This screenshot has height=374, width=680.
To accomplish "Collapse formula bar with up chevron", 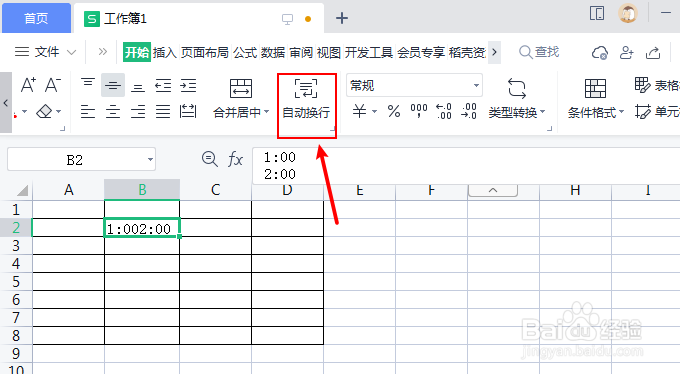I will click(493, 190).
